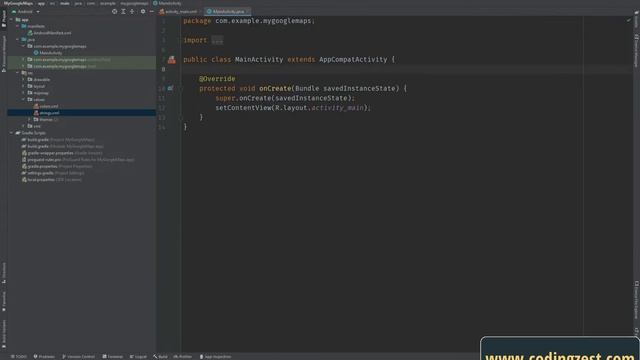This screenshot has width=640, height=360.
Task: Collapse the app module tree node
Action: coord(11,20)
